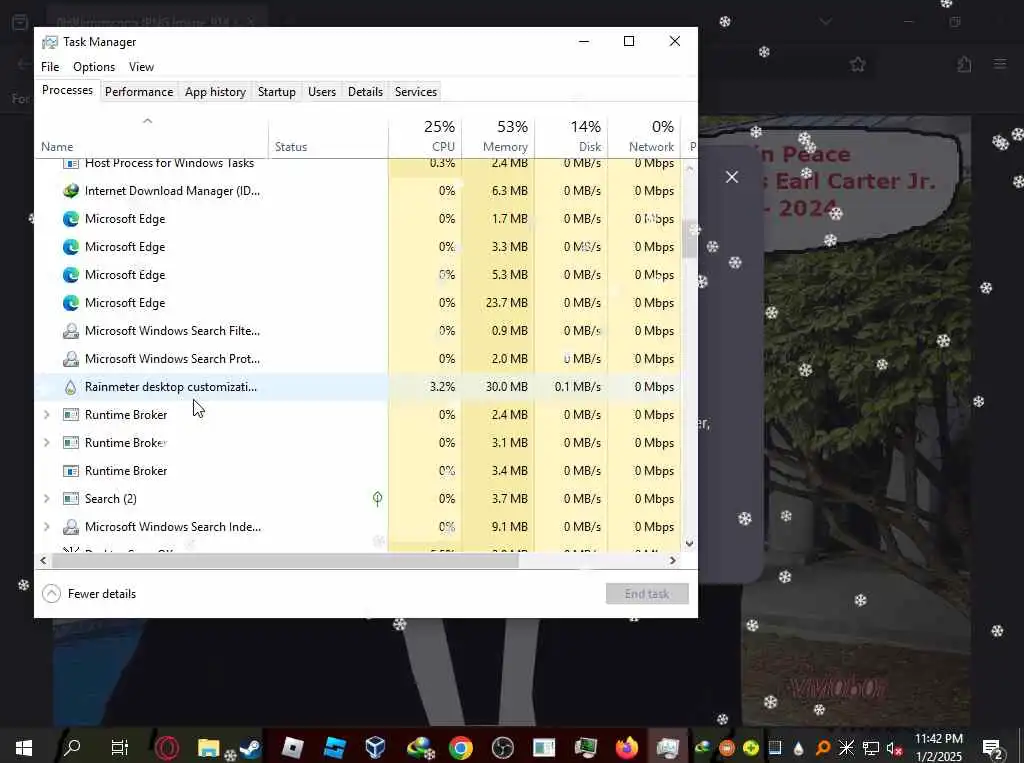1024x763 pixels.
Task: Open taskbar search magnifier
Action: pos(72,747)
